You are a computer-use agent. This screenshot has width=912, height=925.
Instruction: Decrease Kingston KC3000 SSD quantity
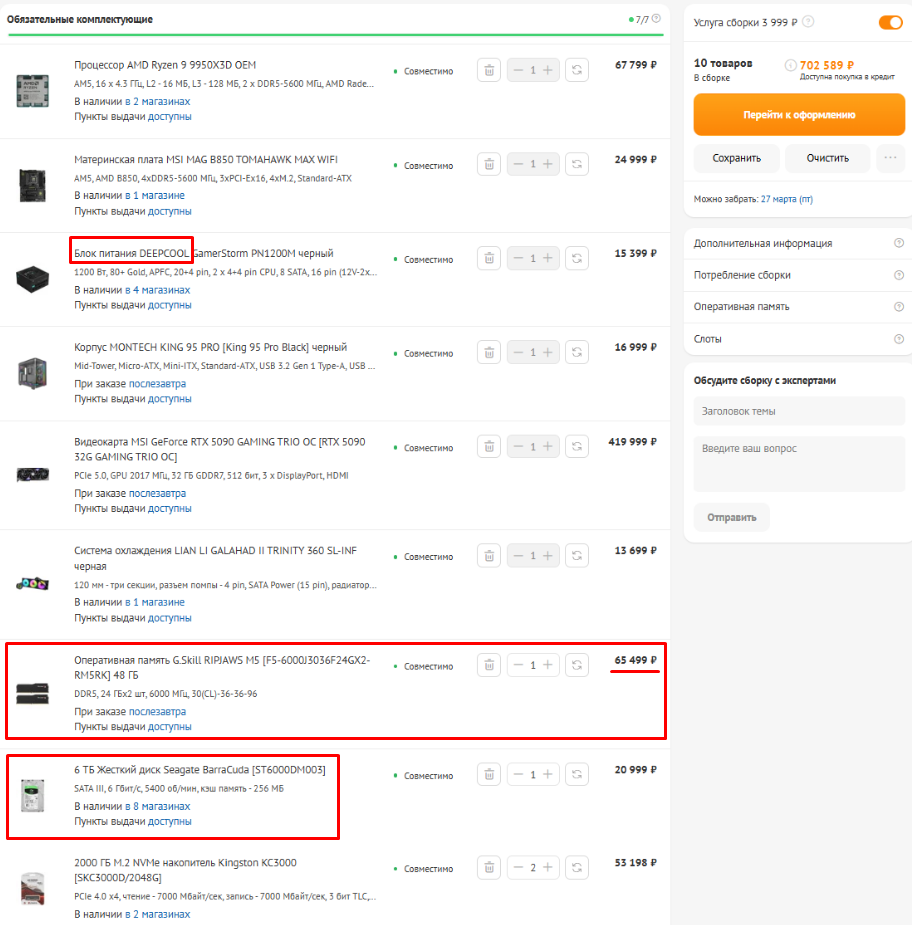518,867
